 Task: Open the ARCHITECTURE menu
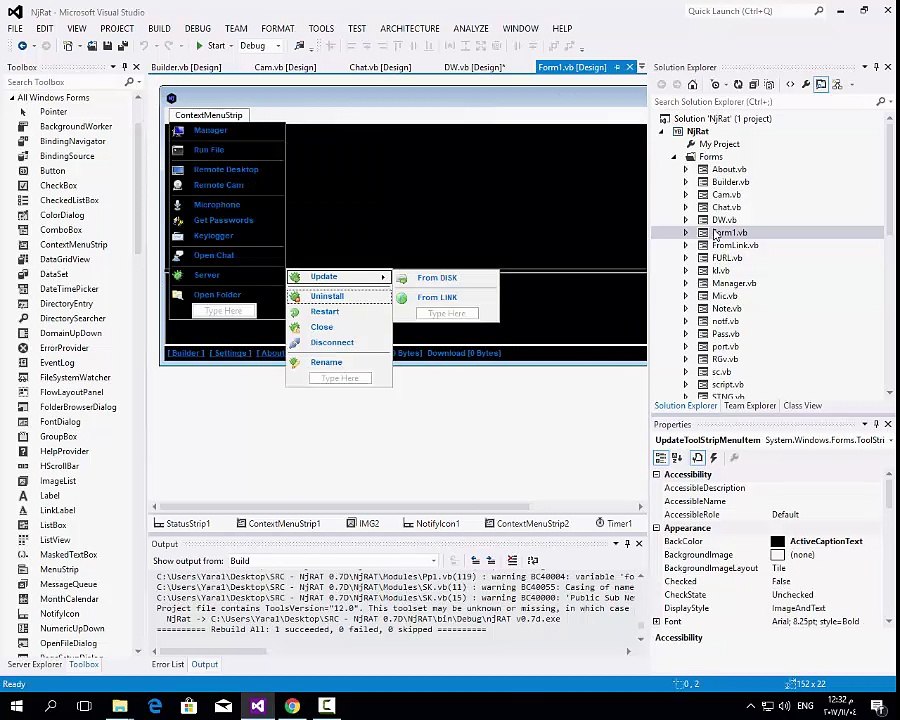click(410, 28)
